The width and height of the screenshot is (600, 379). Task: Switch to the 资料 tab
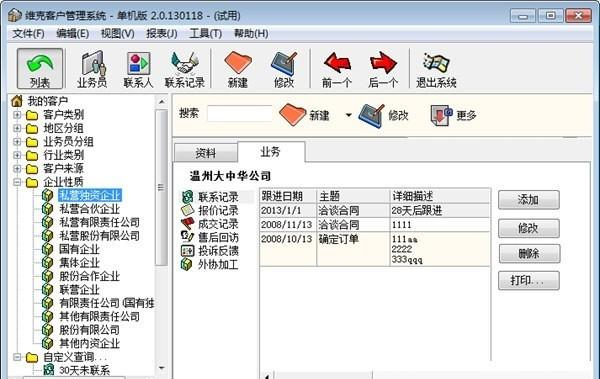[x=206, y=153]
